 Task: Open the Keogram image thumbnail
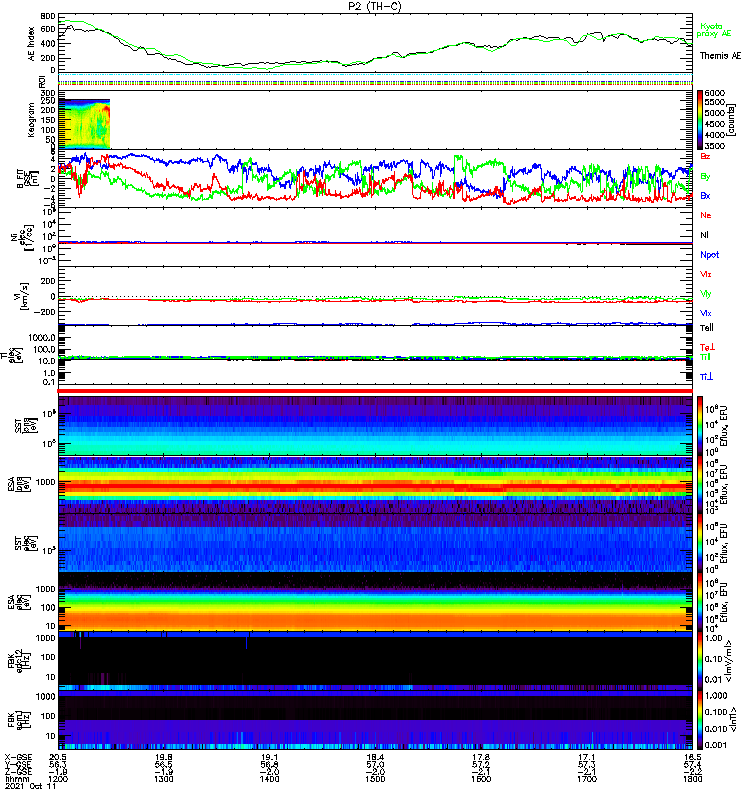tap(84, 124)
